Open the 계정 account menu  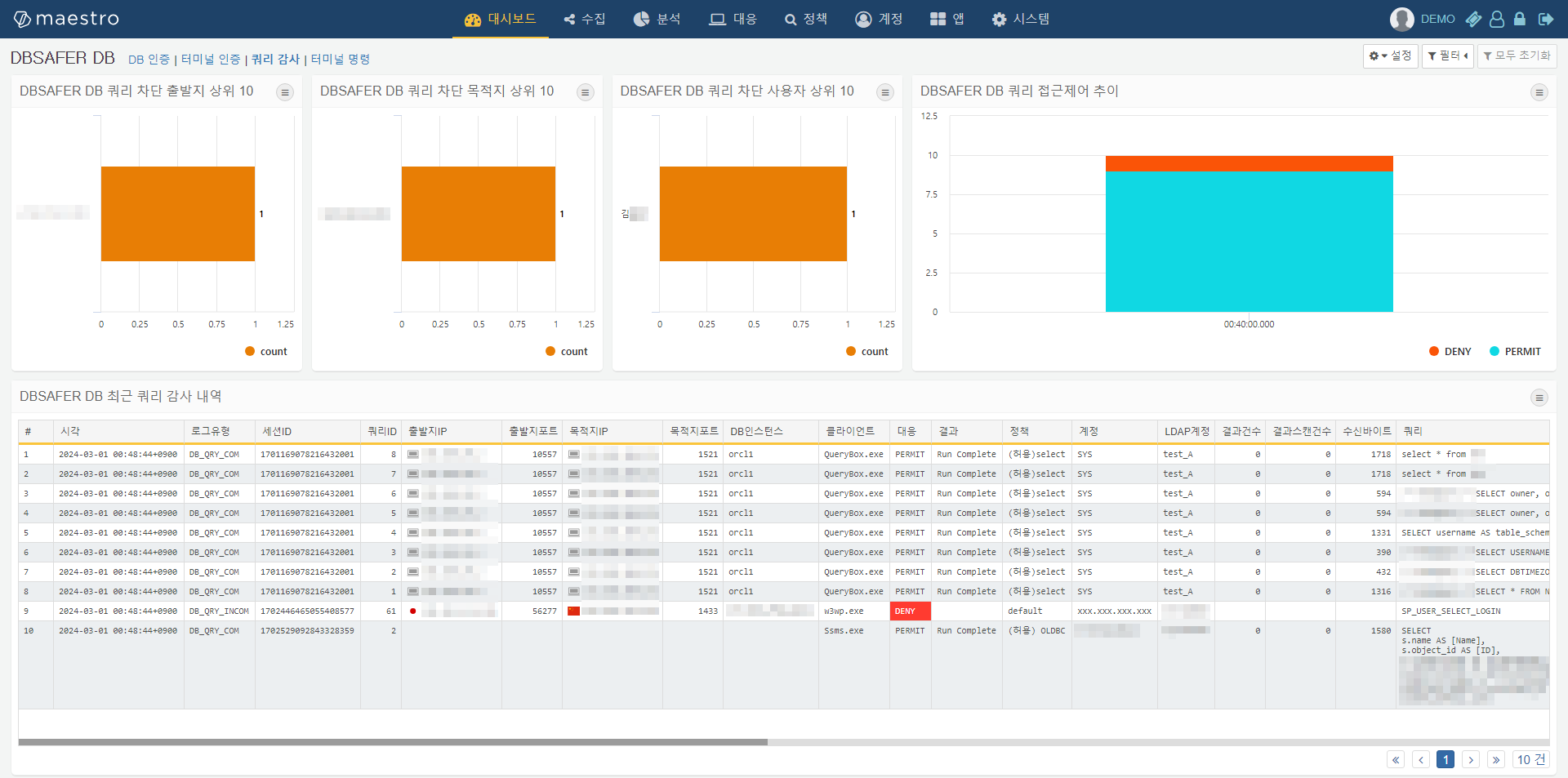pyautogui.click(x=879, y=19)
